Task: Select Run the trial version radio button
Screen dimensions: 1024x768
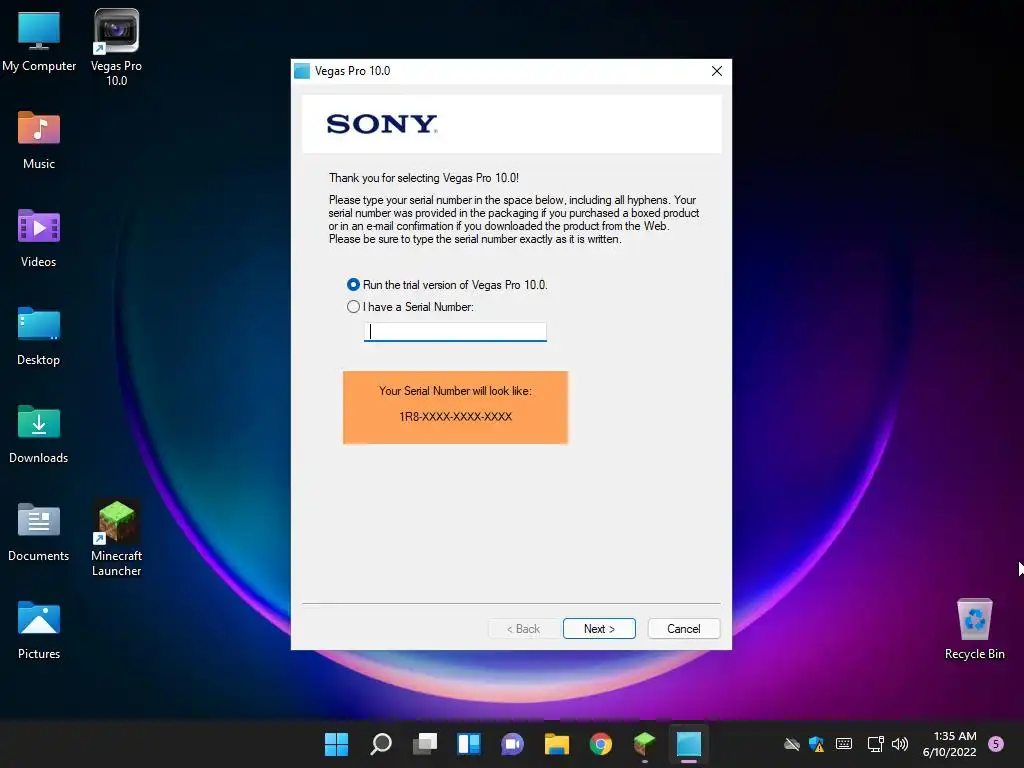Action: (x=353, y=285)
